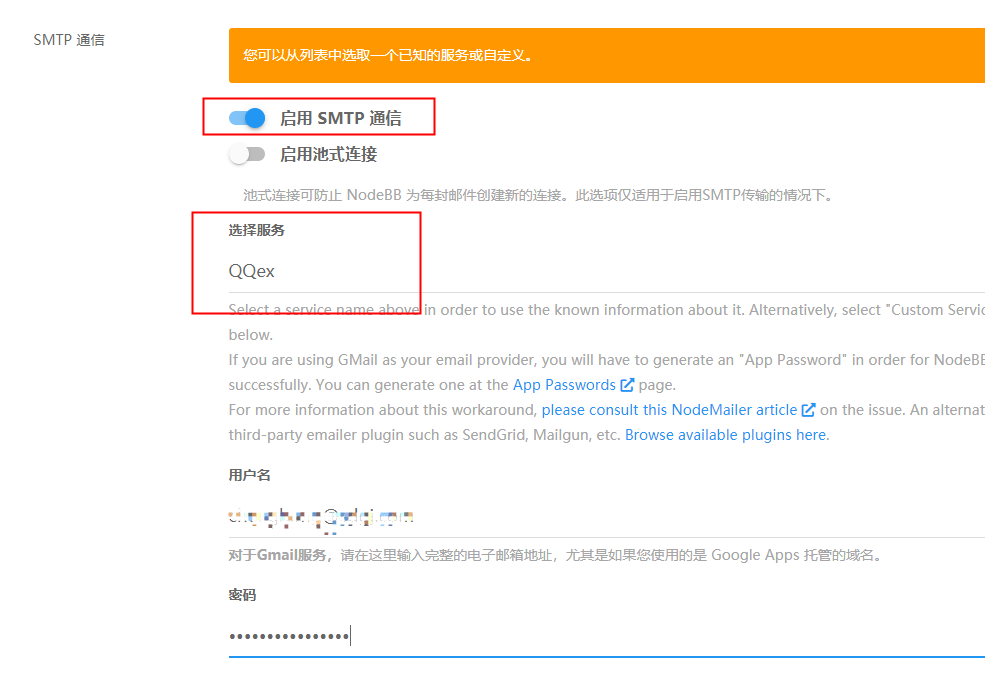Disable the 启用 SMTP 通信 switch
Image resolution: width=985 pixels, height=683 pixels.
[247, 118]
